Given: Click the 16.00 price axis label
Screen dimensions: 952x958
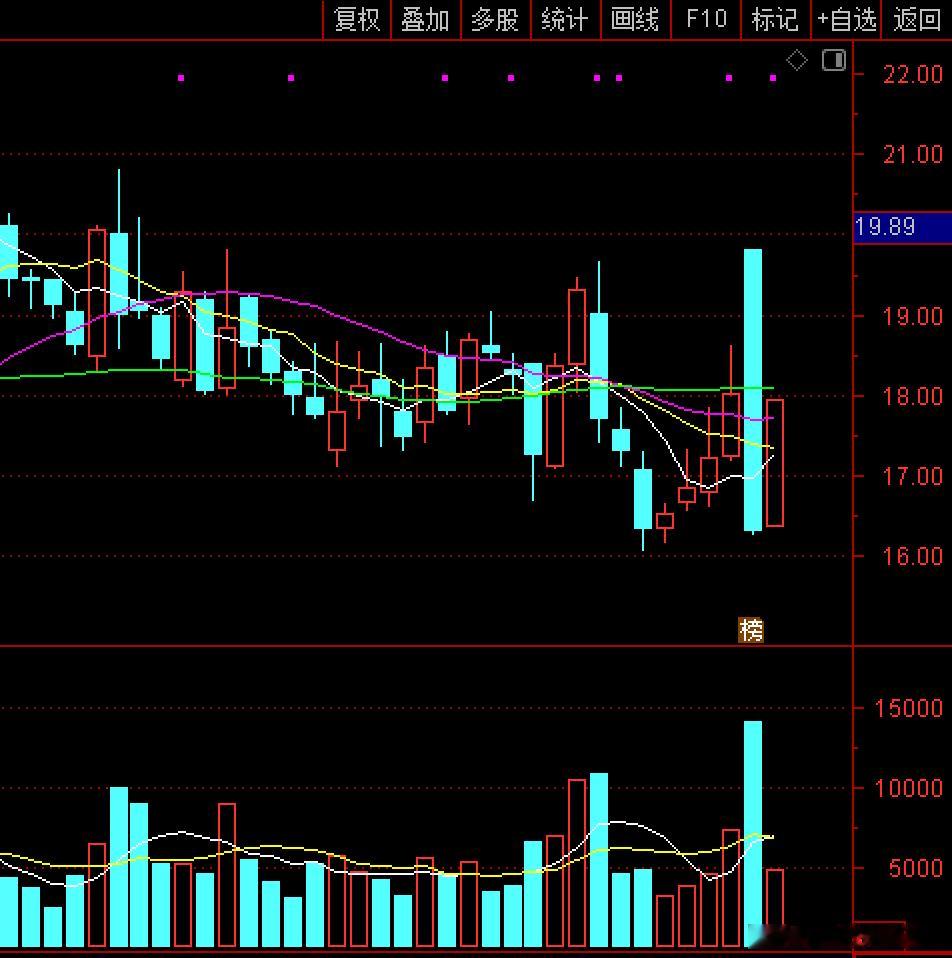Looking at the screenshot, I should [x=913, y=556].
